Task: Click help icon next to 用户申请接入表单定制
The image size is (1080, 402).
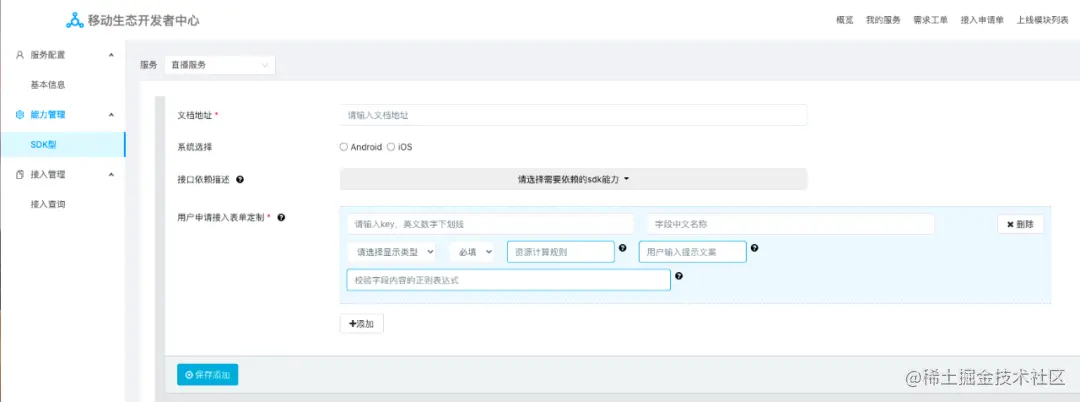Action: tap(281, 217)
